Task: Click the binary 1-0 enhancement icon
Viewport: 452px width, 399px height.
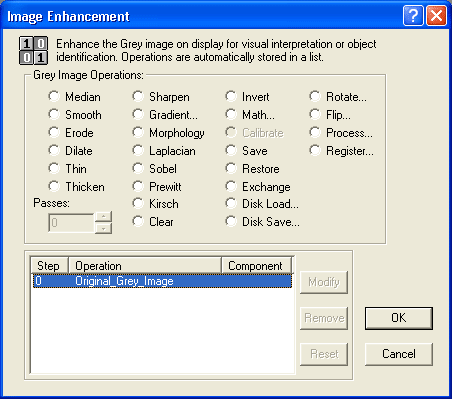Action: point(33,50)
